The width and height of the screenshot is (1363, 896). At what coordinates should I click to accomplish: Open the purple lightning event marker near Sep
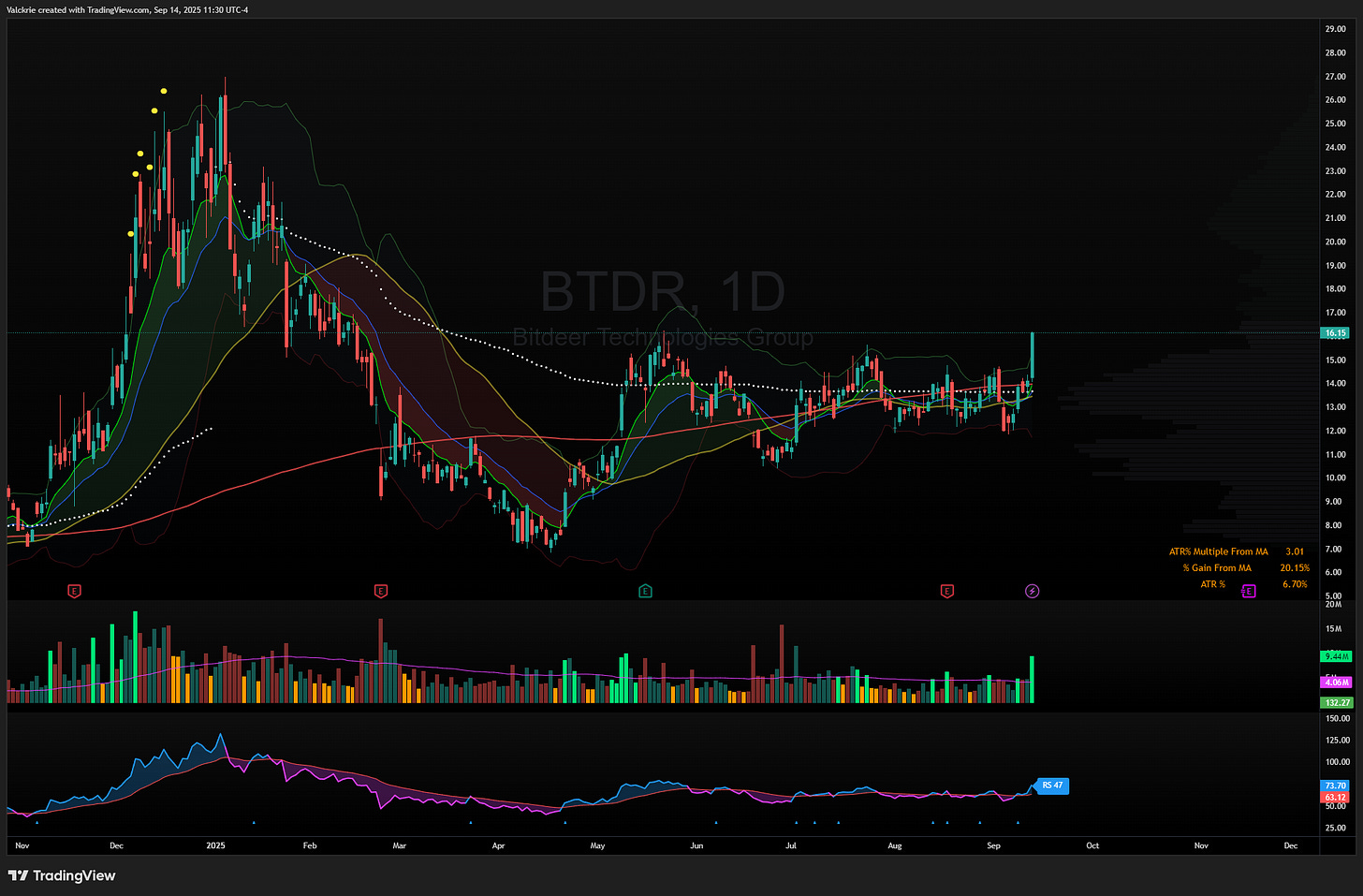click(1032, 591)
